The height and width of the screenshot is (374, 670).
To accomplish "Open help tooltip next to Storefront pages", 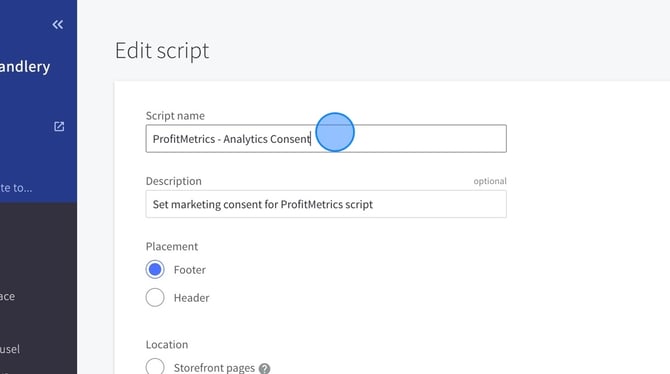I will 264,368.
